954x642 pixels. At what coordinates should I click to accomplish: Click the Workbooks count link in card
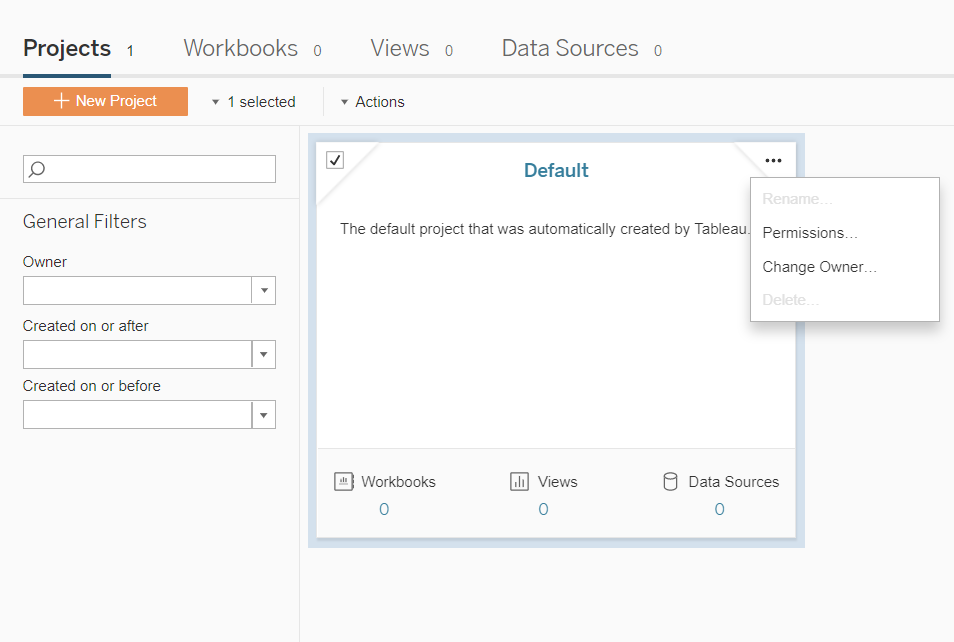point(384,510)
